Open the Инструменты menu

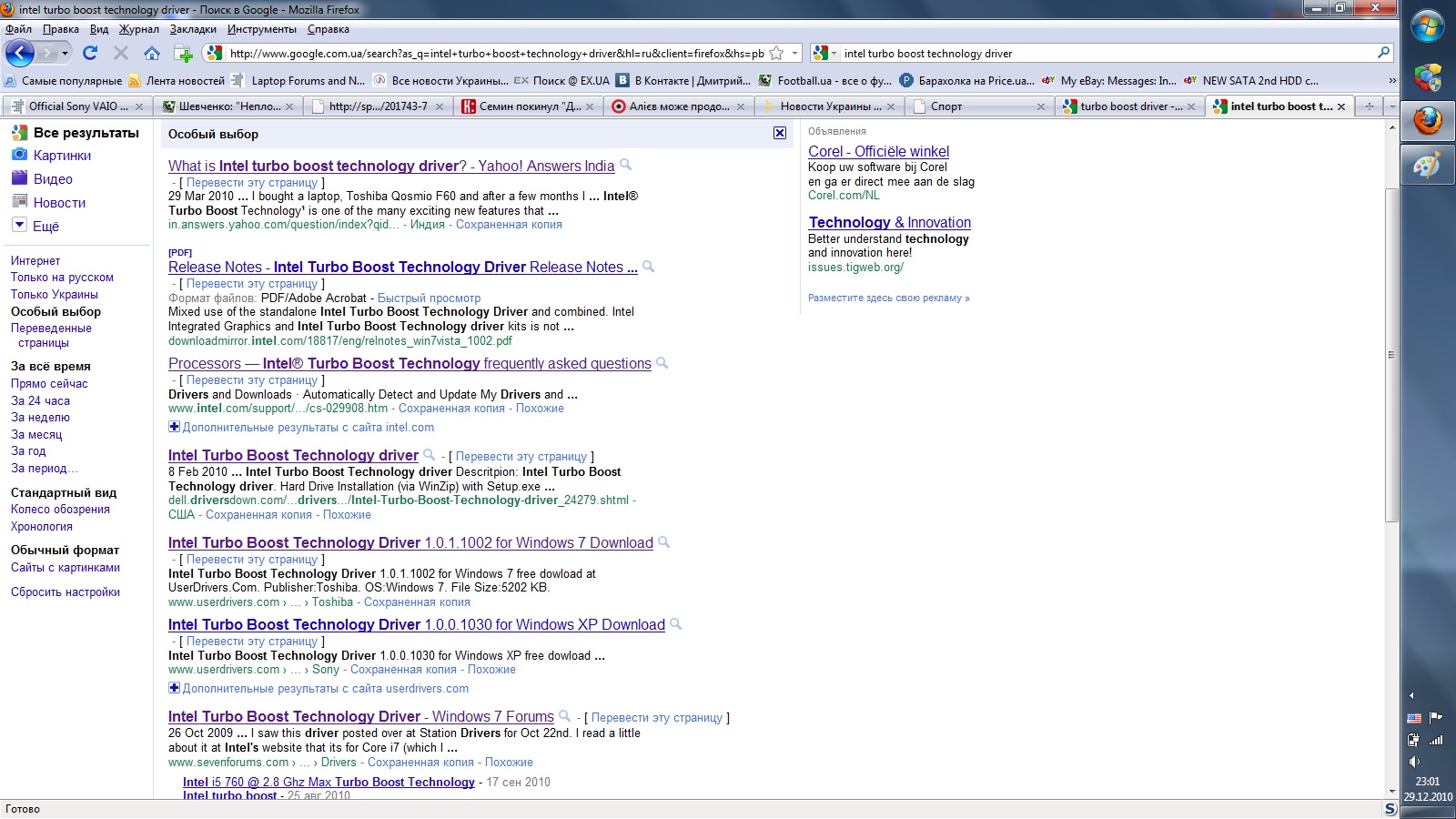click(x=262, y=29)
